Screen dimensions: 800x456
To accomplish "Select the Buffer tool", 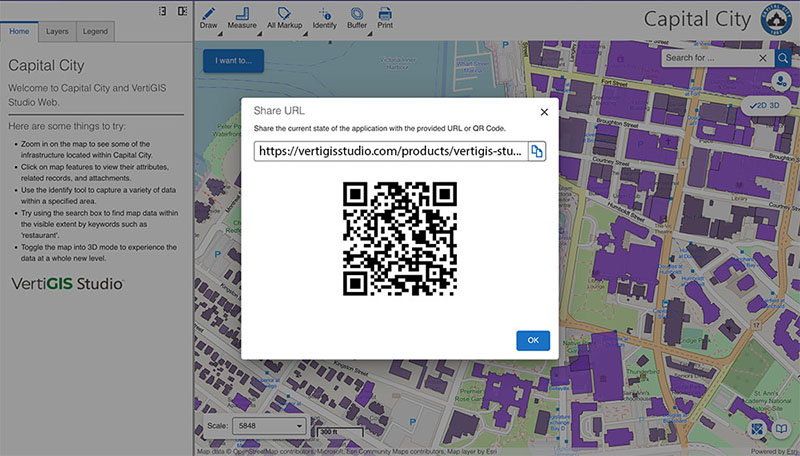I will 357,18.
